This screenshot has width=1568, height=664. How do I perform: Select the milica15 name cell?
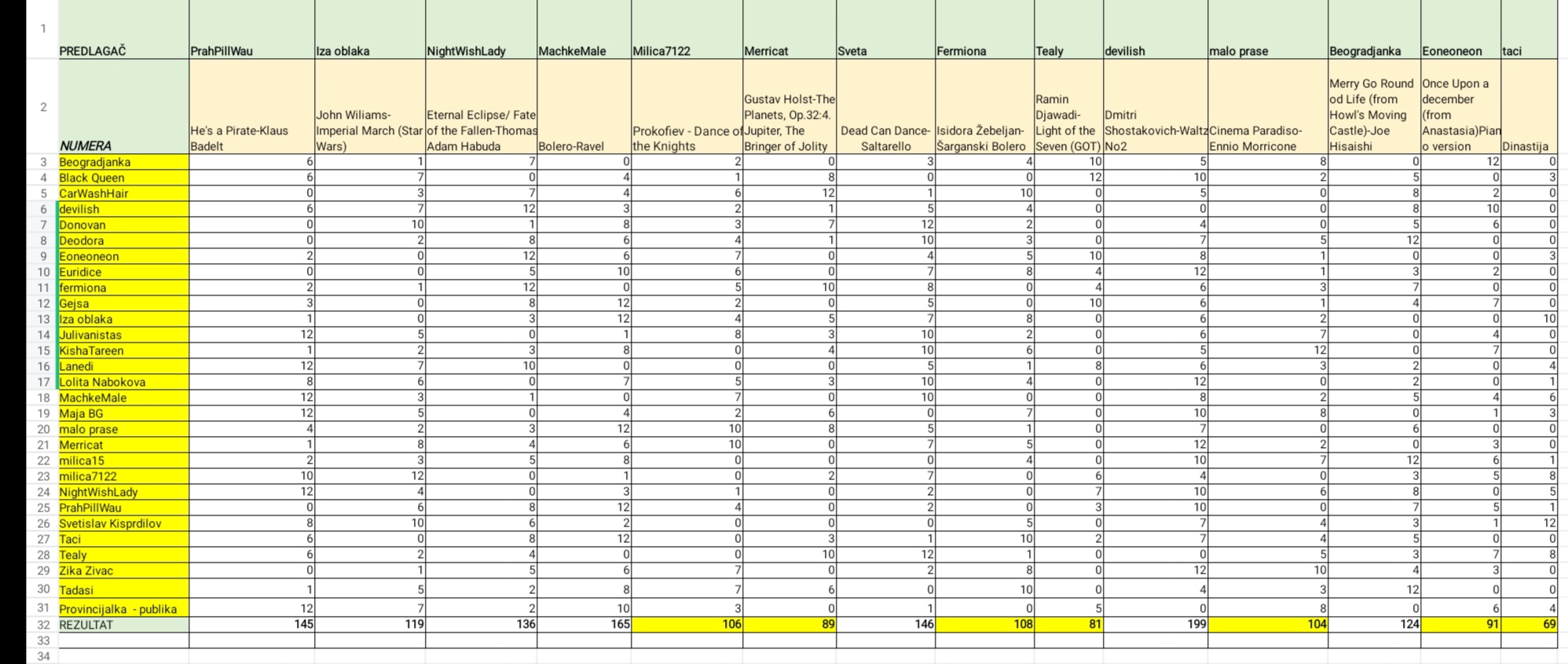(123, 460)
